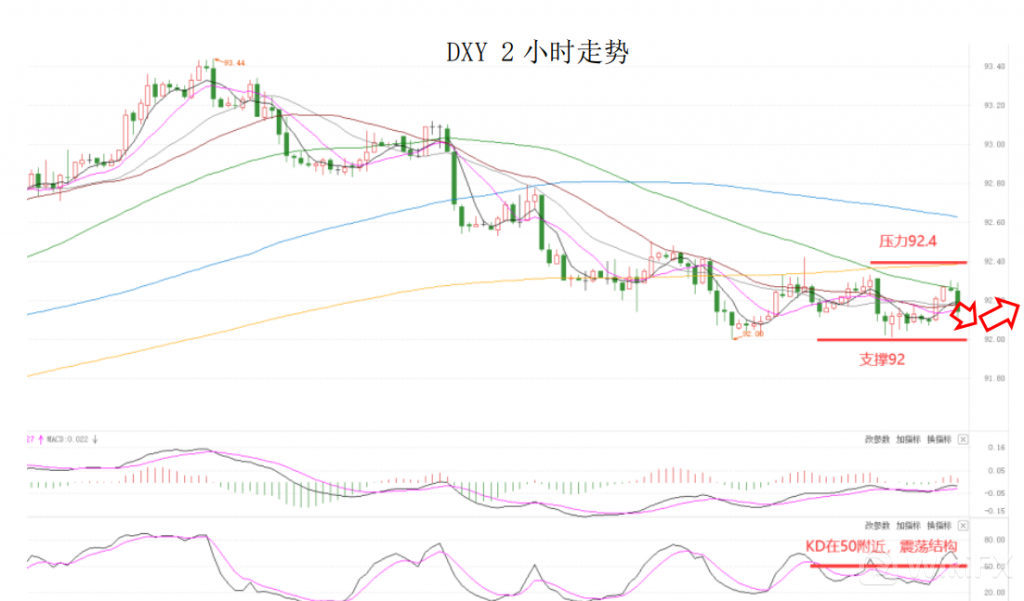Image resolution: width=1024 pixels, height=601 pixels.
Task: Close the MACD indicator panel
Action: pyautogui.click(x=963, y=439)
